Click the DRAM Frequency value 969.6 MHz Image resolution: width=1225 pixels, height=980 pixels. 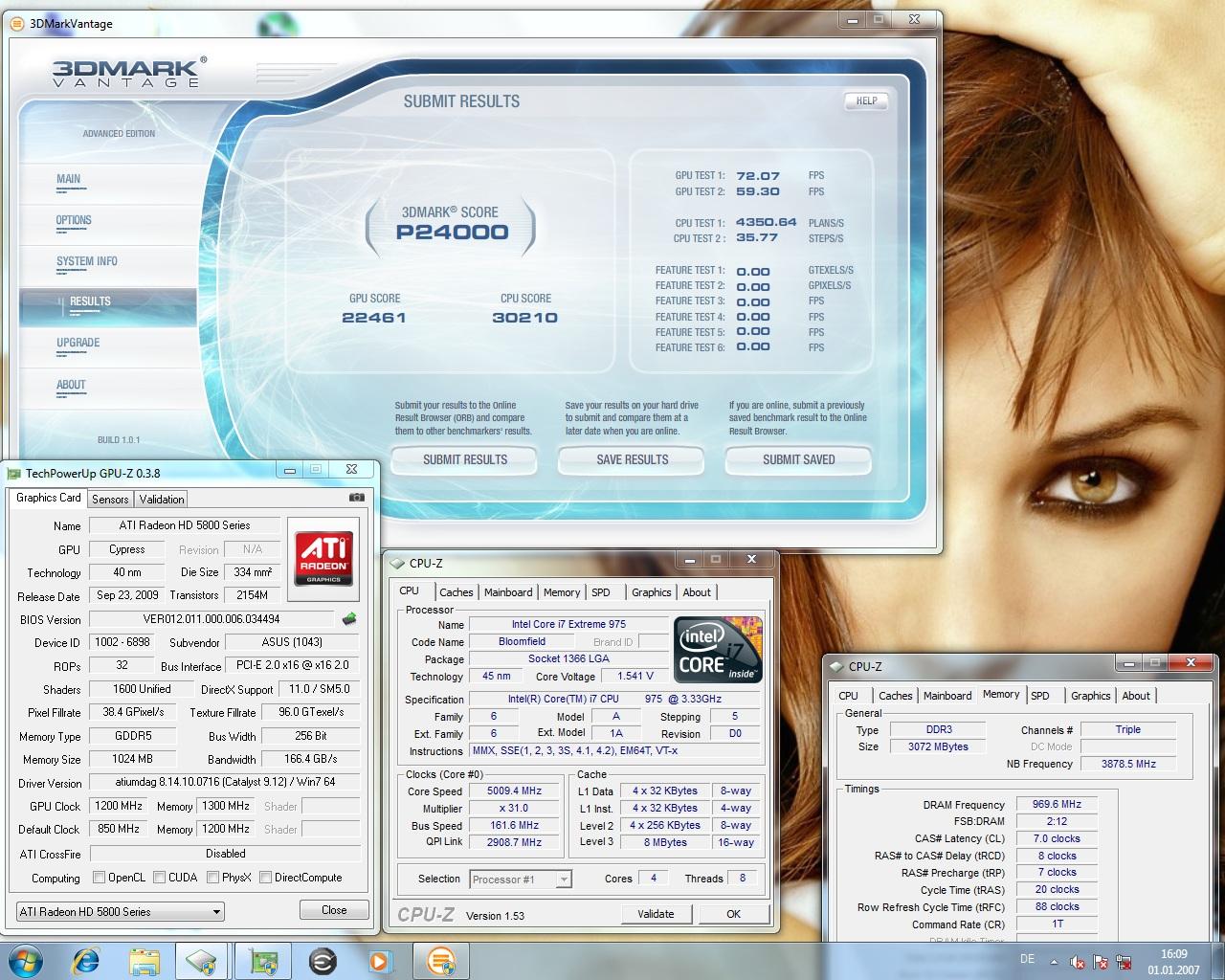pos(1058,805)
